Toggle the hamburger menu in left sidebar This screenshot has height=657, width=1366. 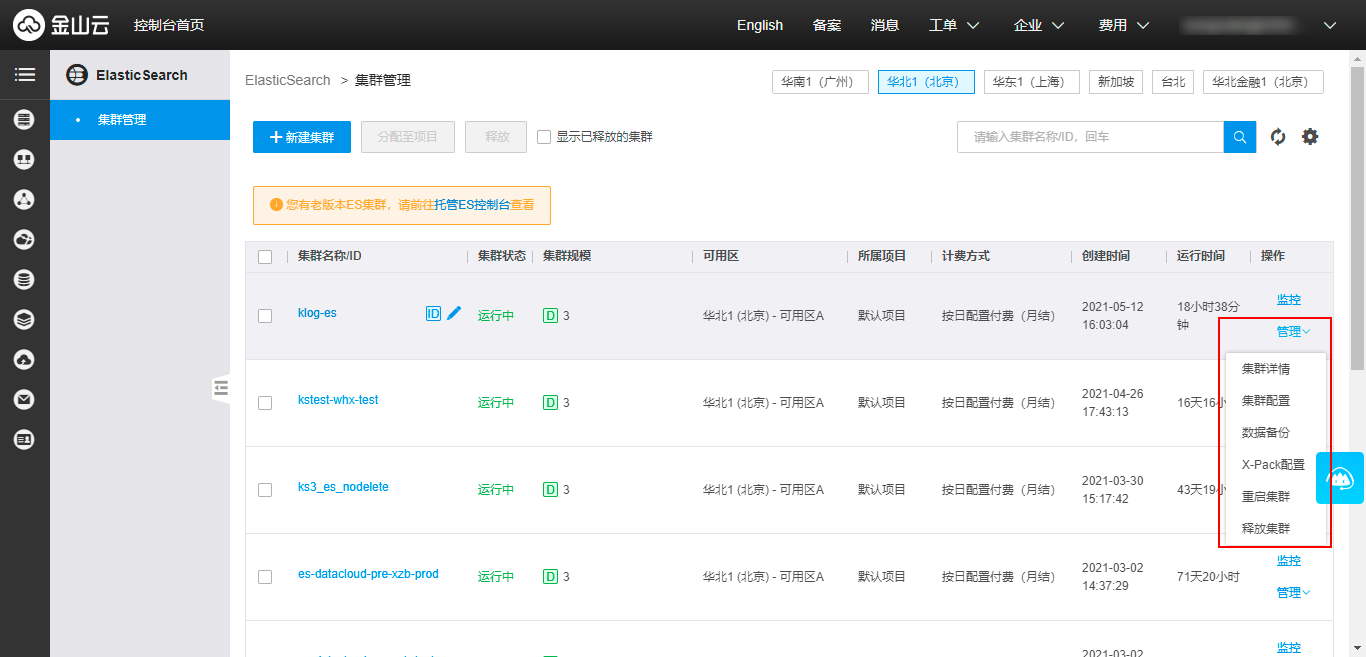click(24, 75)
